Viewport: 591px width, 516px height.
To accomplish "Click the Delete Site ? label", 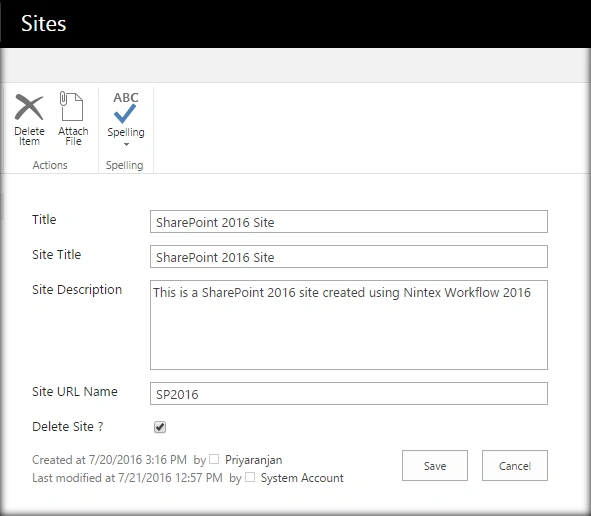I will point(67,427).
